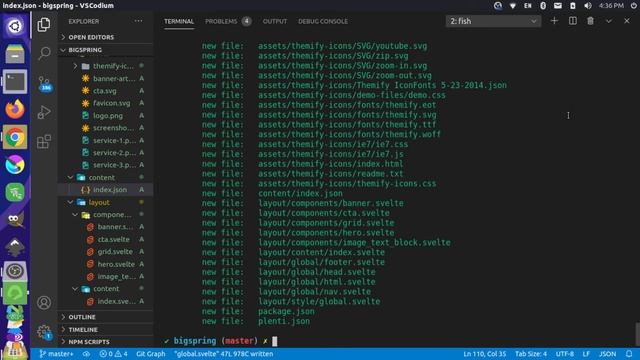Expand the OPEN EDITORS section

click(106, 37)
